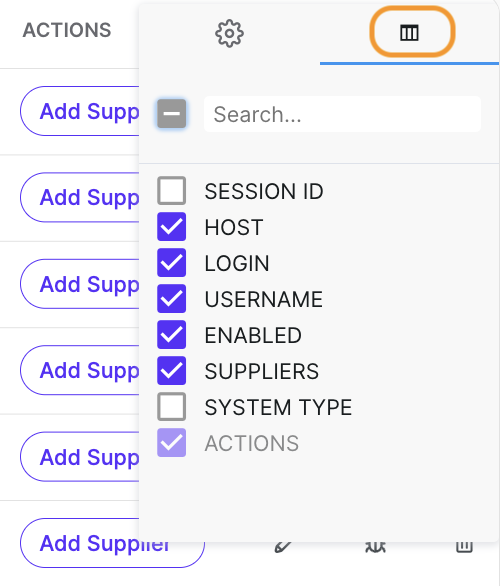This screenshot has width=500, height=586.
Task: Click the SYSTEM TYPE column label
Action: coord(278,407)
